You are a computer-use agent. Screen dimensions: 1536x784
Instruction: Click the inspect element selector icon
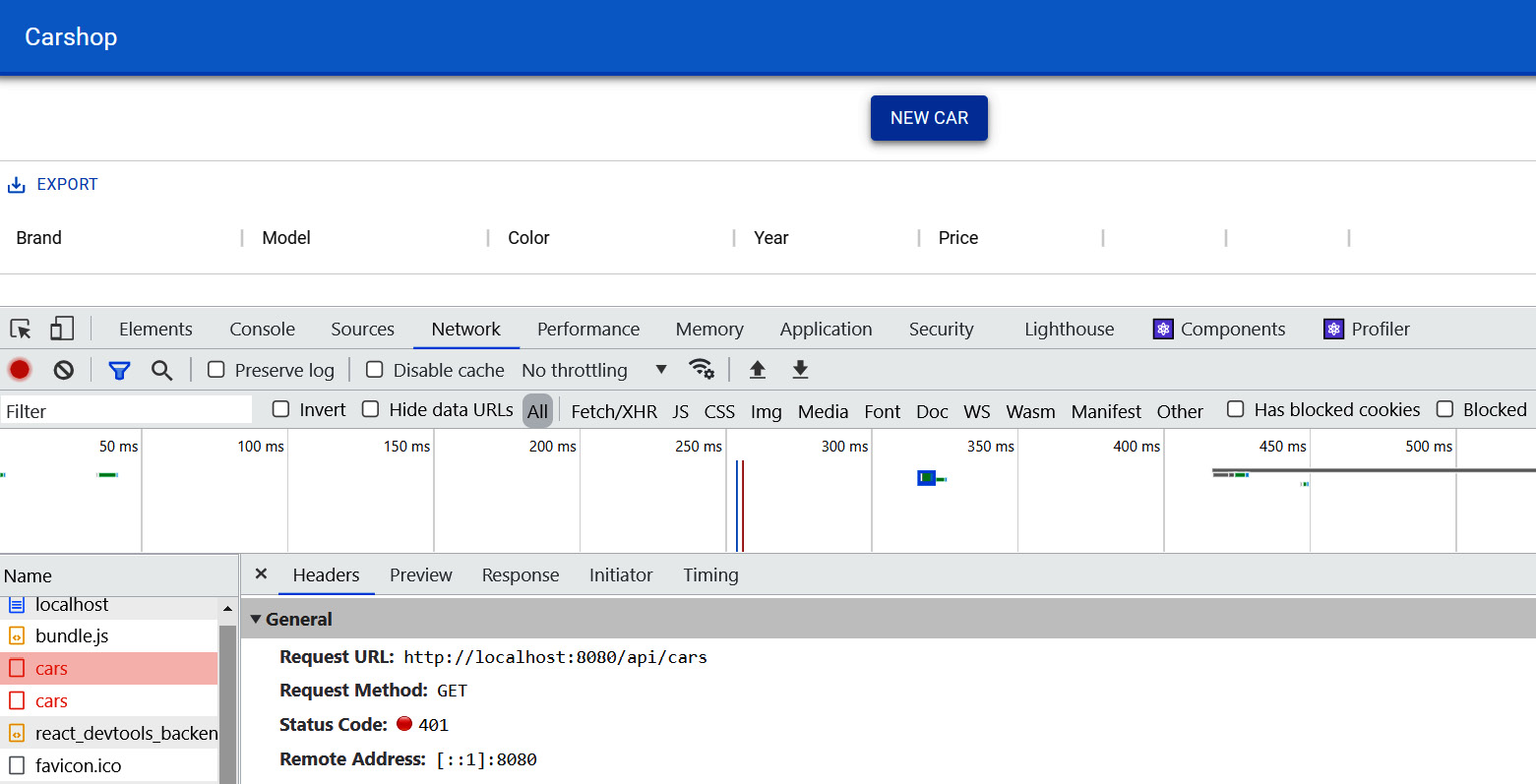click(21, 329)
